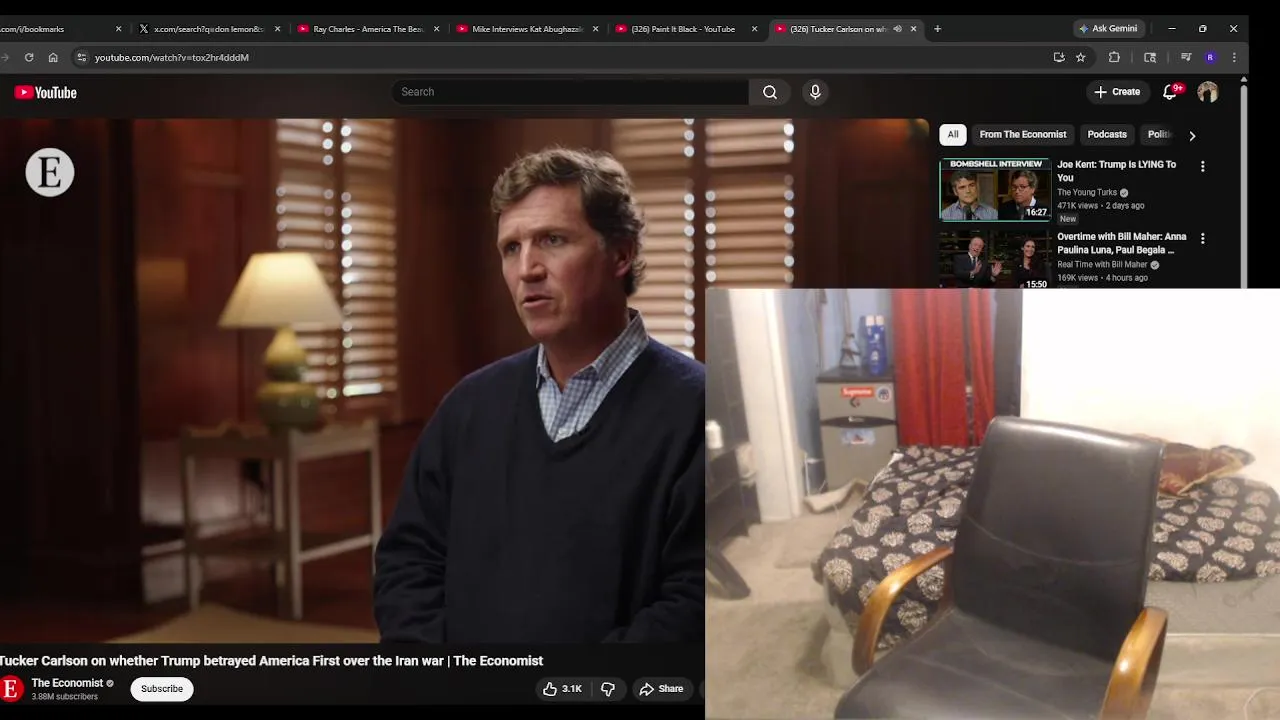Click the YouTube logo to go home
Screen dimensions: 1280x720
click(46, 92)
